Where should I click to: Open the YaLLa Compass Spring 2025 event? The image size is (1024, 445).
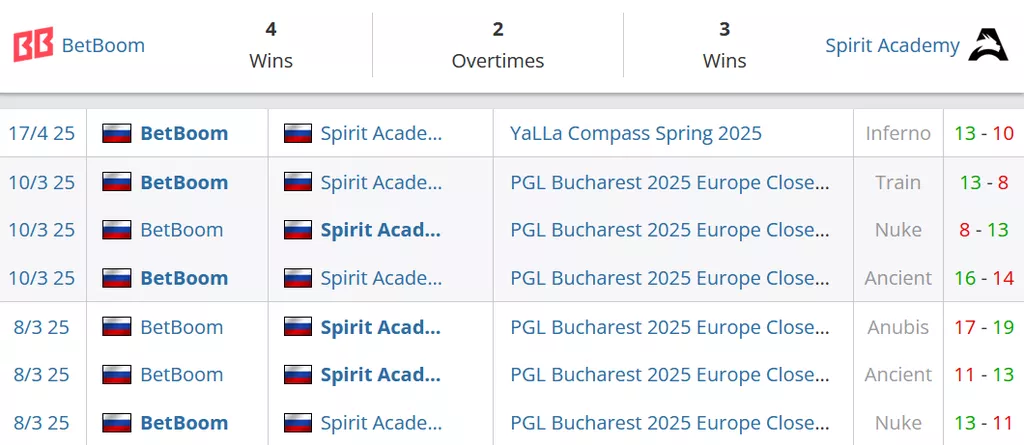tap(636, 134)
